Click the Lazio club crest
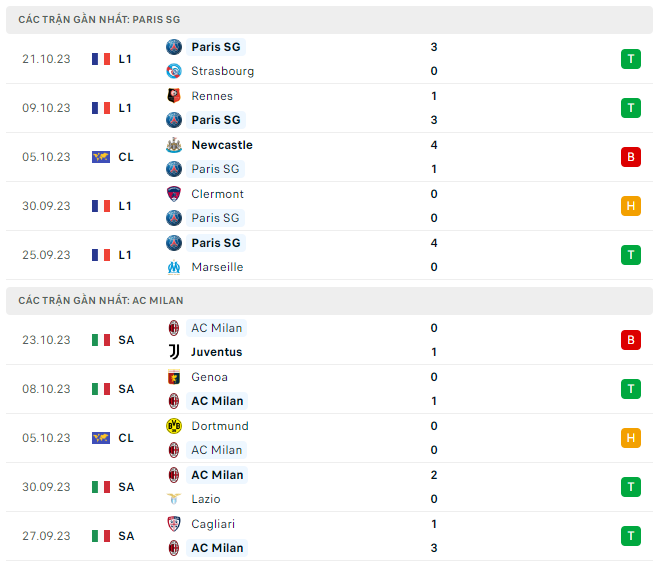 [174, 499]
